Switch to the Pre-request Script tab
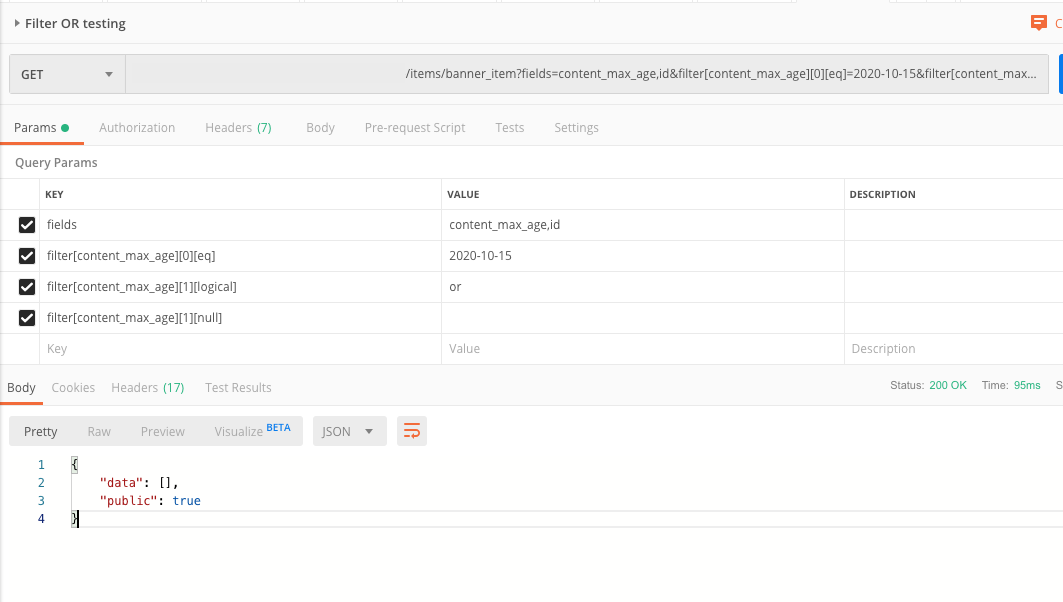This screenshot has height=602, width=1063. 415,127
